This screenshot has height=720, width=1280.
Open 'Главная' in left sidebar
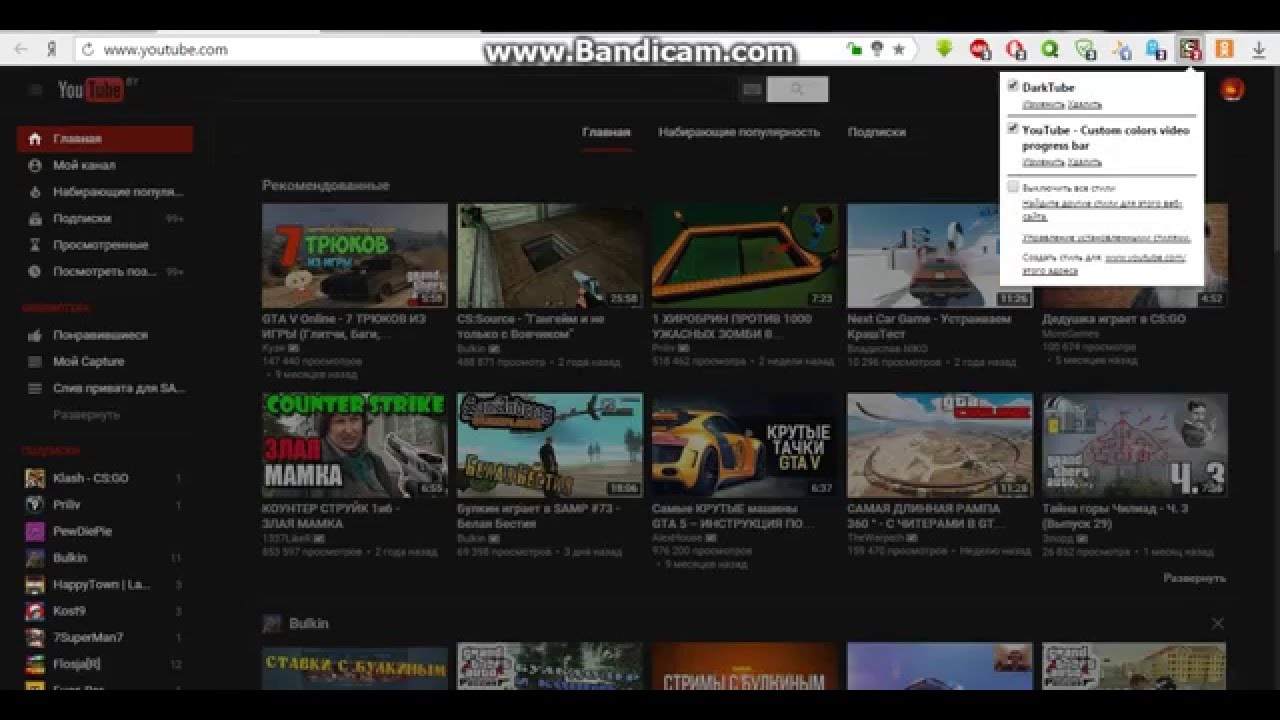[x=105, y=139]
